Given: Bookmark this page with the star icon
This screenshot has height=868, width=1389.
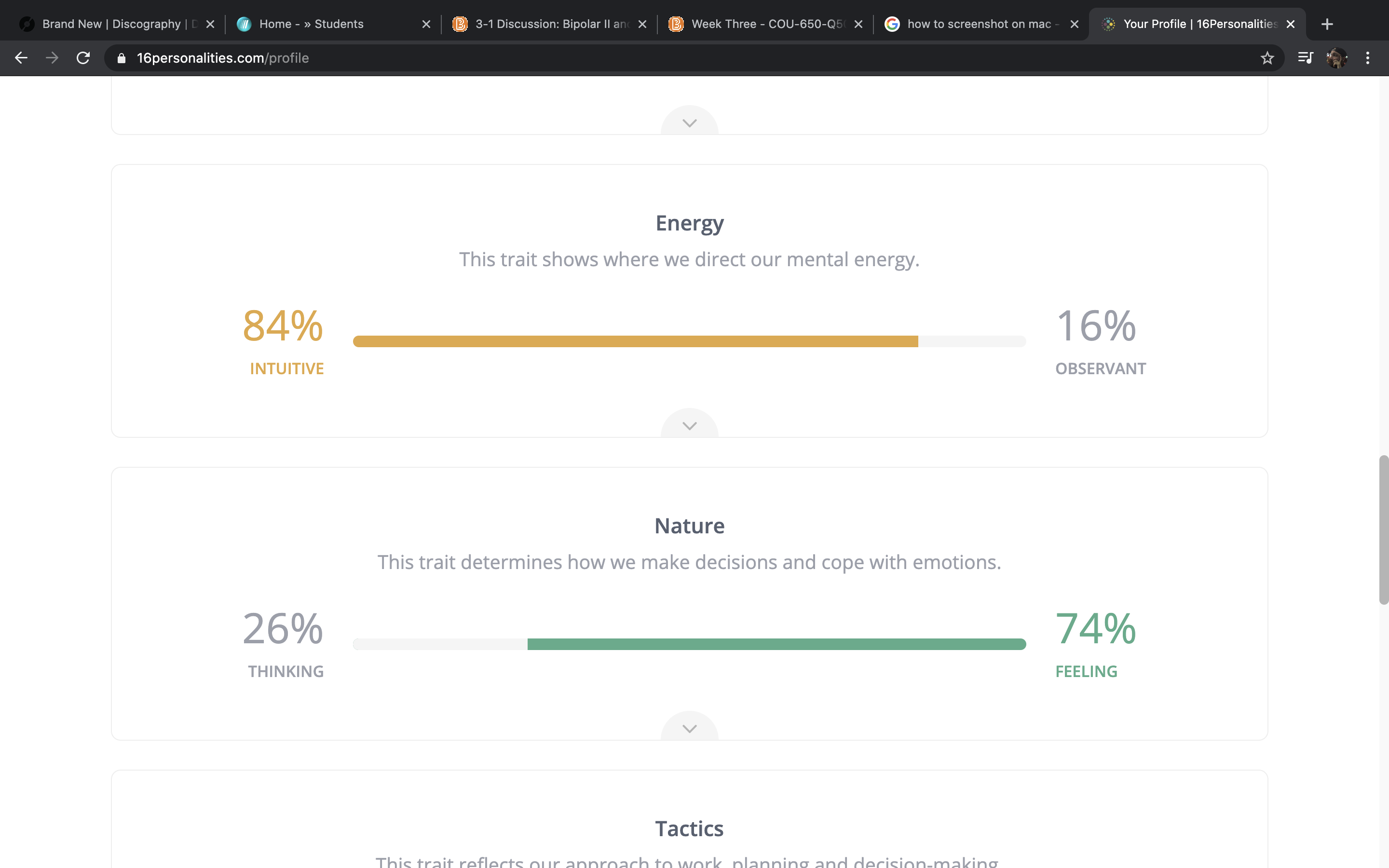Looking at the screenshot, I should pyautogui.click(x=1267, y=58).
